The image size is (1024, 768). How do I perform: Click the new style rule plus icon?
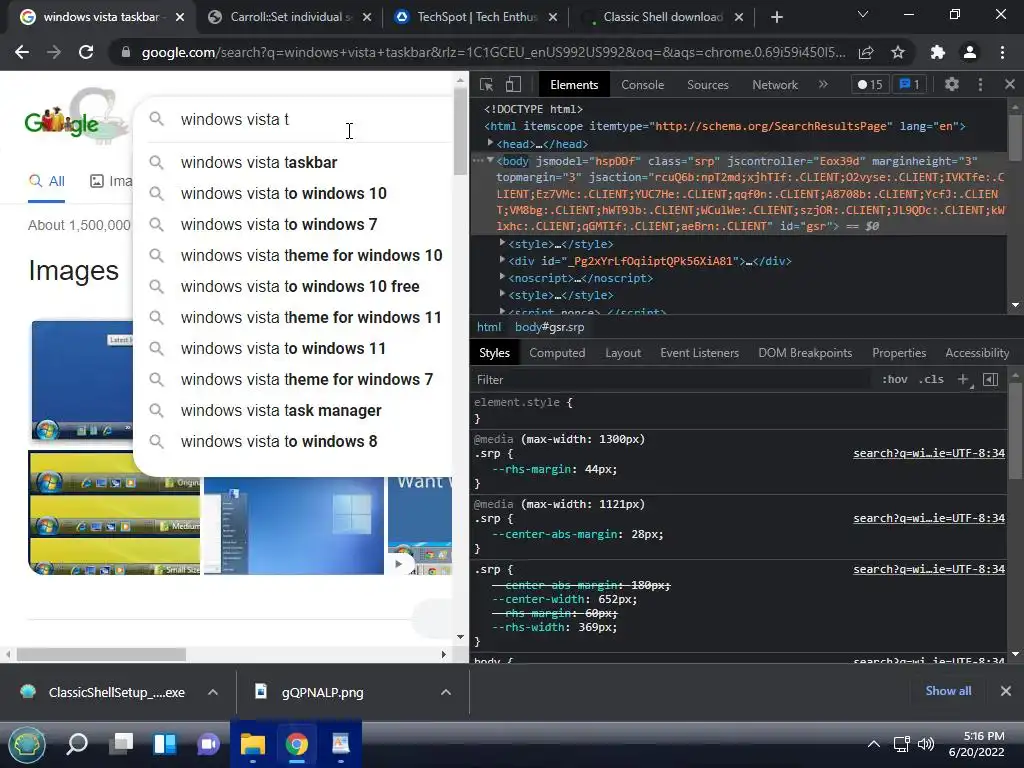(963, 379)
